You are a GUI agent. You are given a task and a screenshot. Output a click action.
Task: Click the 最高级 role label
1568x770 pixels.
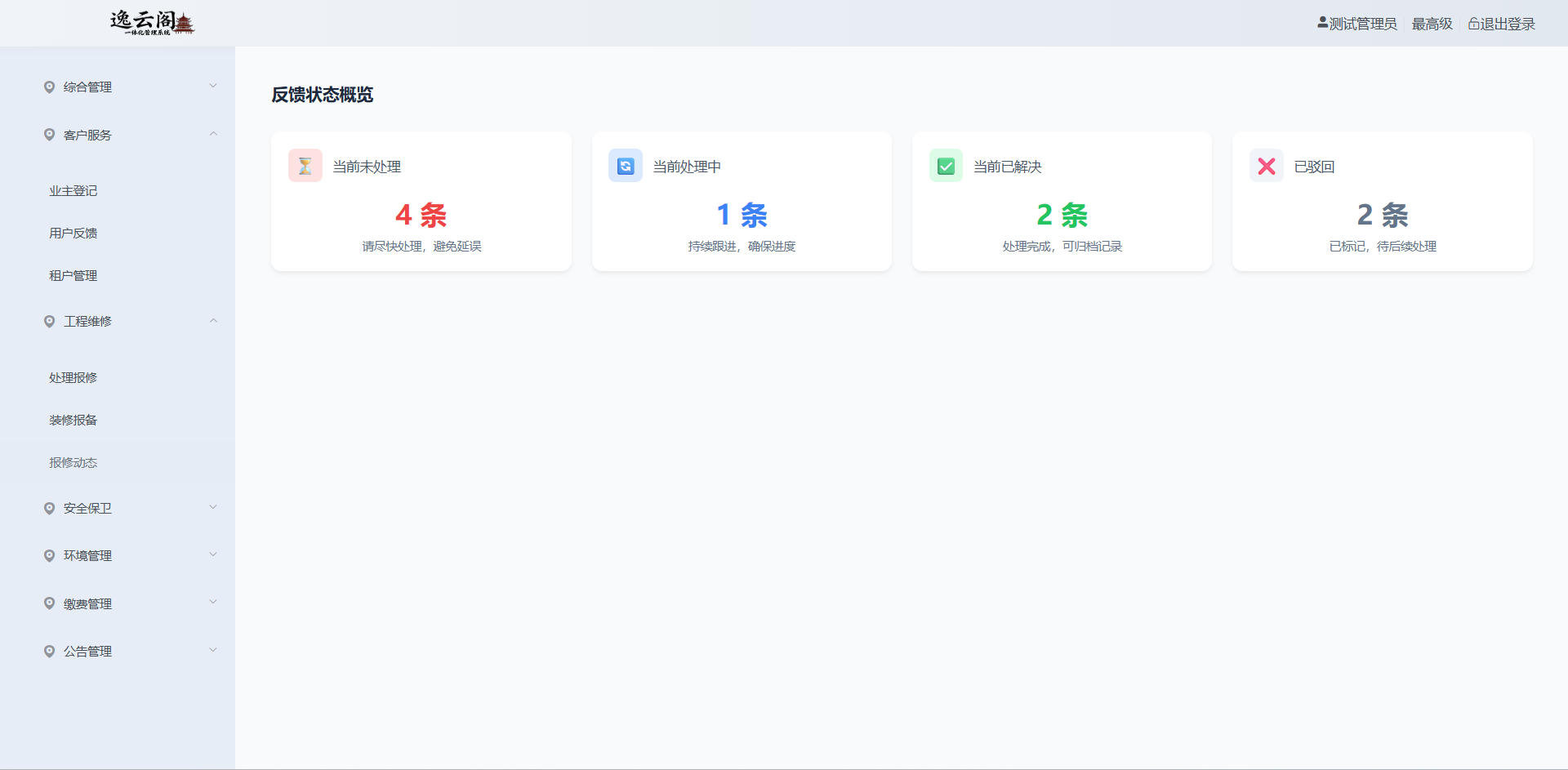click(x=1432, y=24)
